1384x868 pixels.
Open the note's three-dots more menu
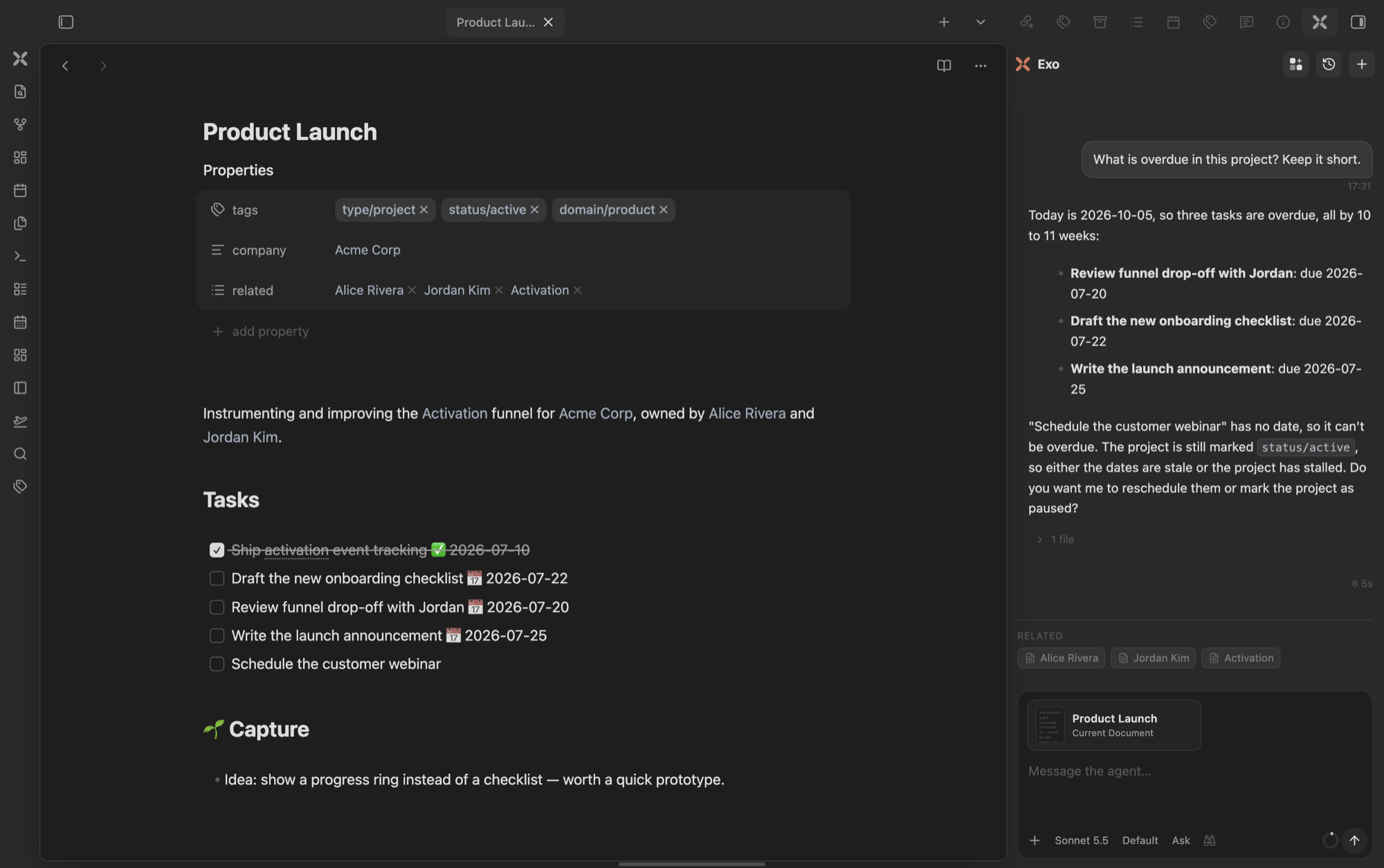click(981, 66)
